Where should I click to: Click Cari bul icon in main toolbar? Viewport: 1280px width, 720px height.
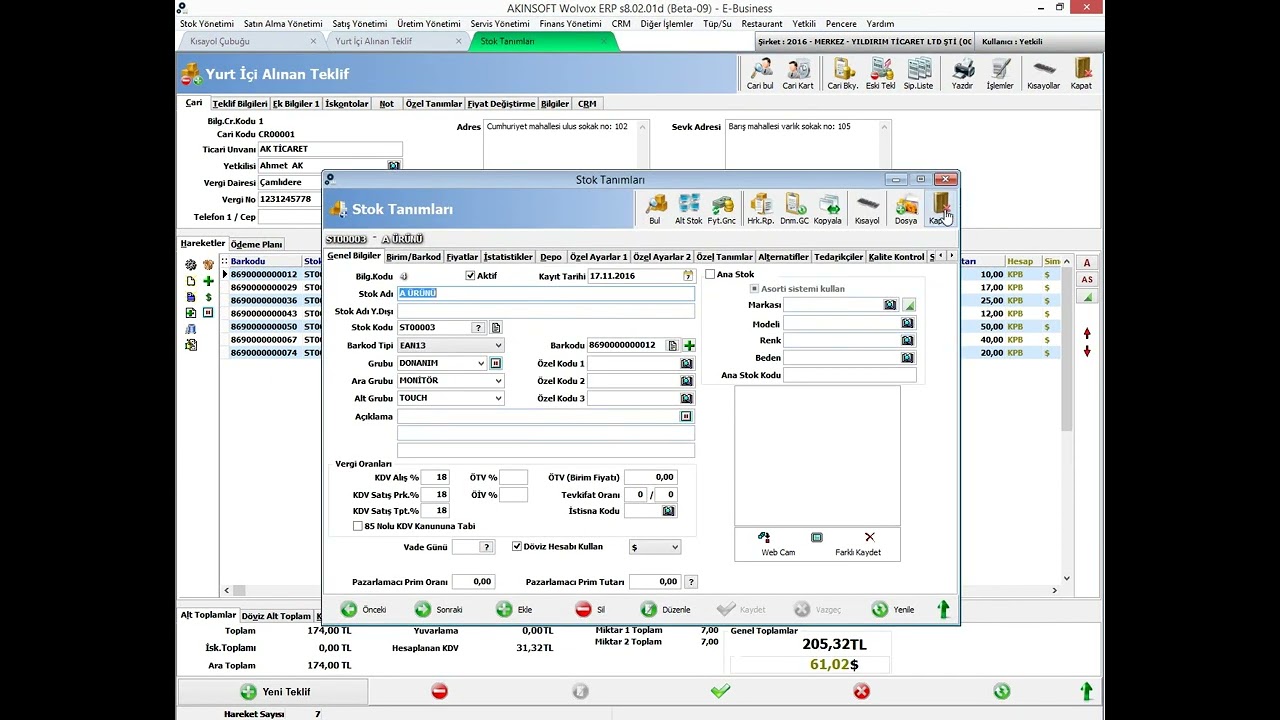tap(760, 74)
